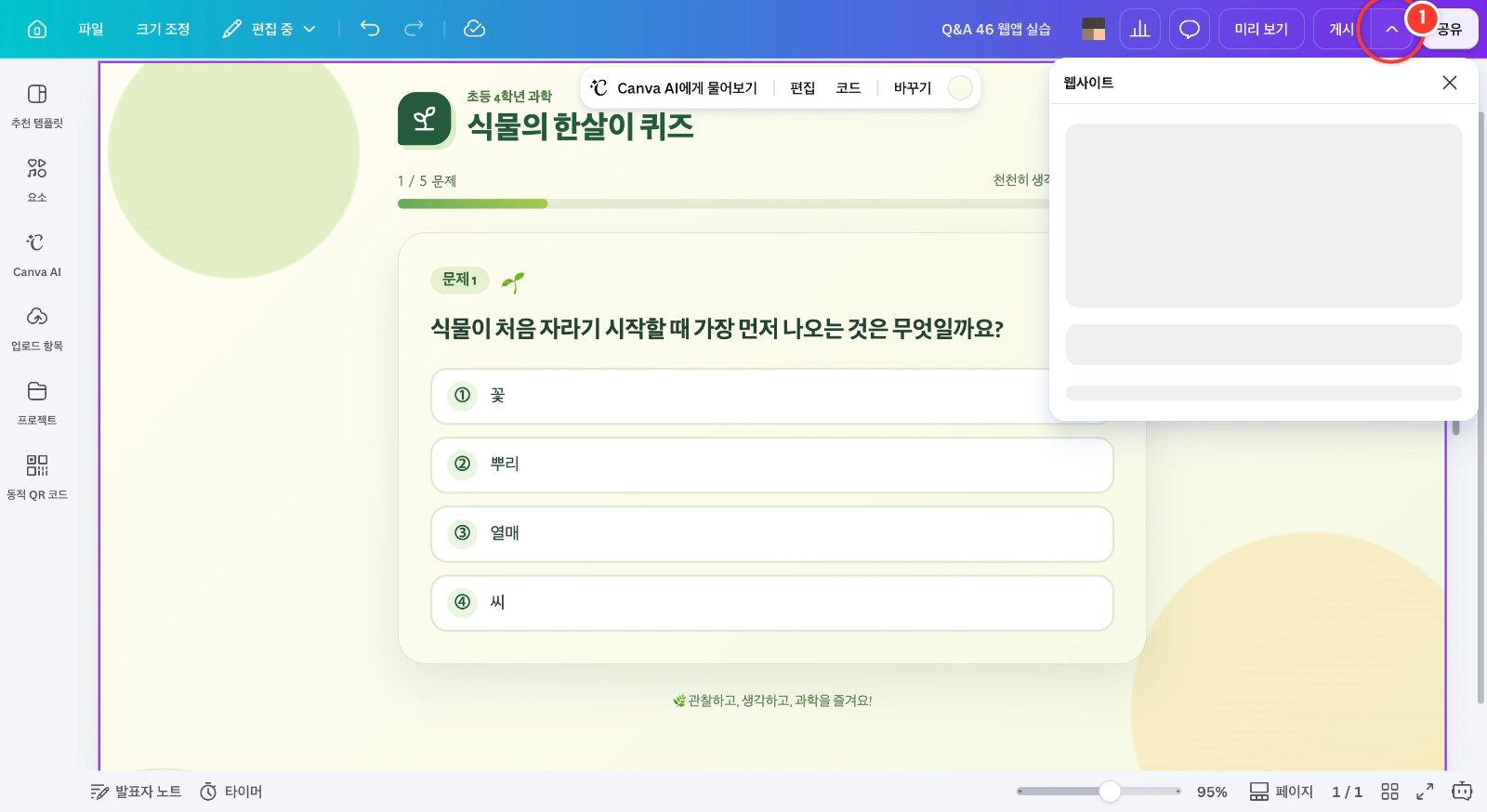Choose quiz answer ② 뿌리
1487x812 pixels.
tap(772, 465)
